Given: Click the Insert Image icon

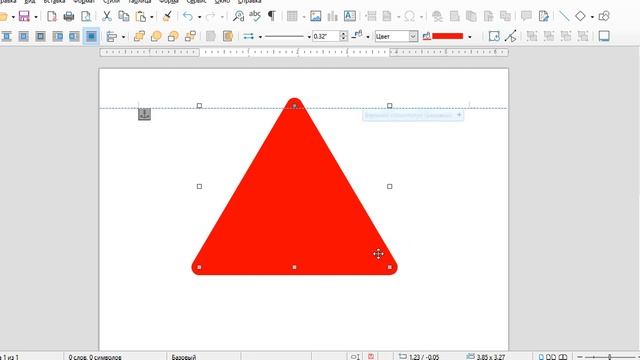Looking at the screenshot, I should click(316, 16).
